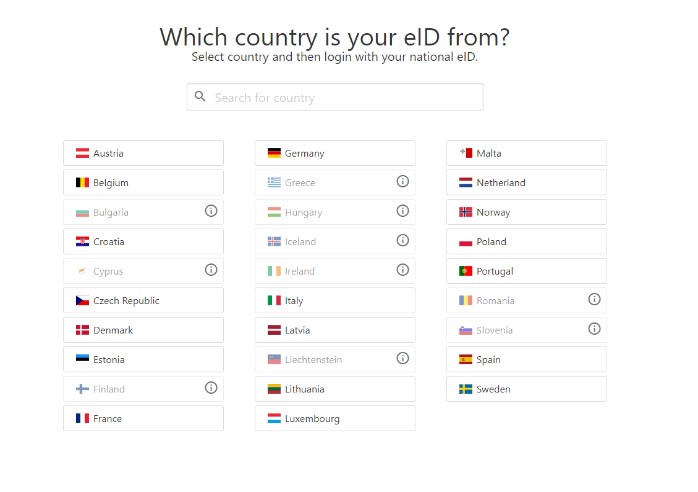Pick Sweden as your eID country

coord(526,389)
